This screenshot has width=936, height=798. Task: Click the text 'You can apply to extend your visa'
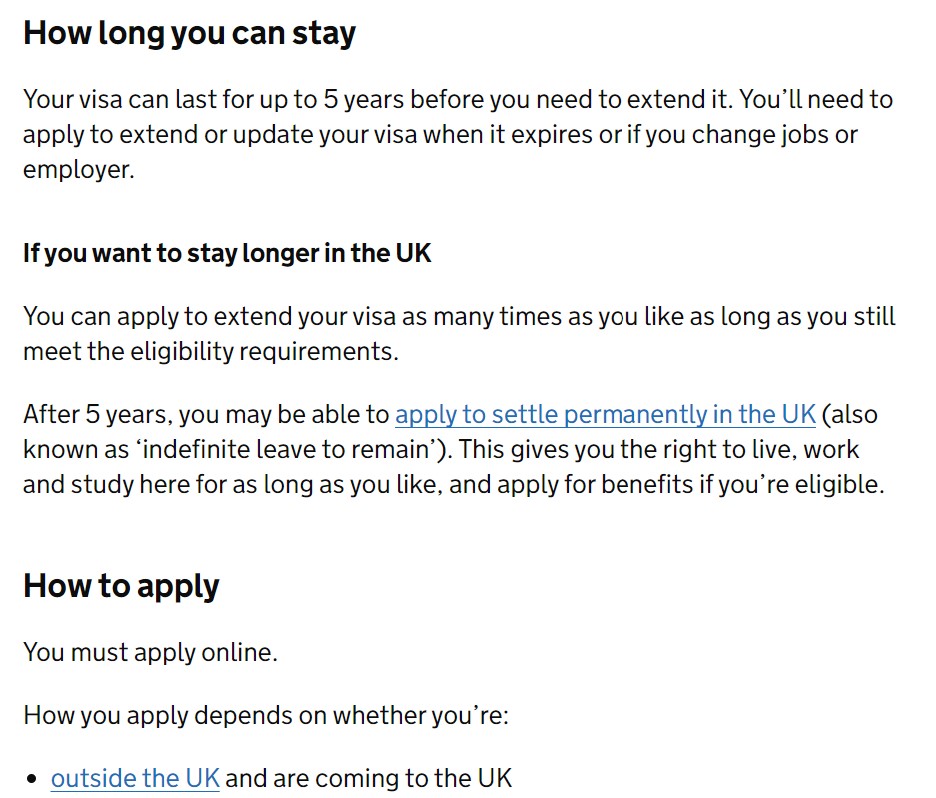tap(209, 316)
